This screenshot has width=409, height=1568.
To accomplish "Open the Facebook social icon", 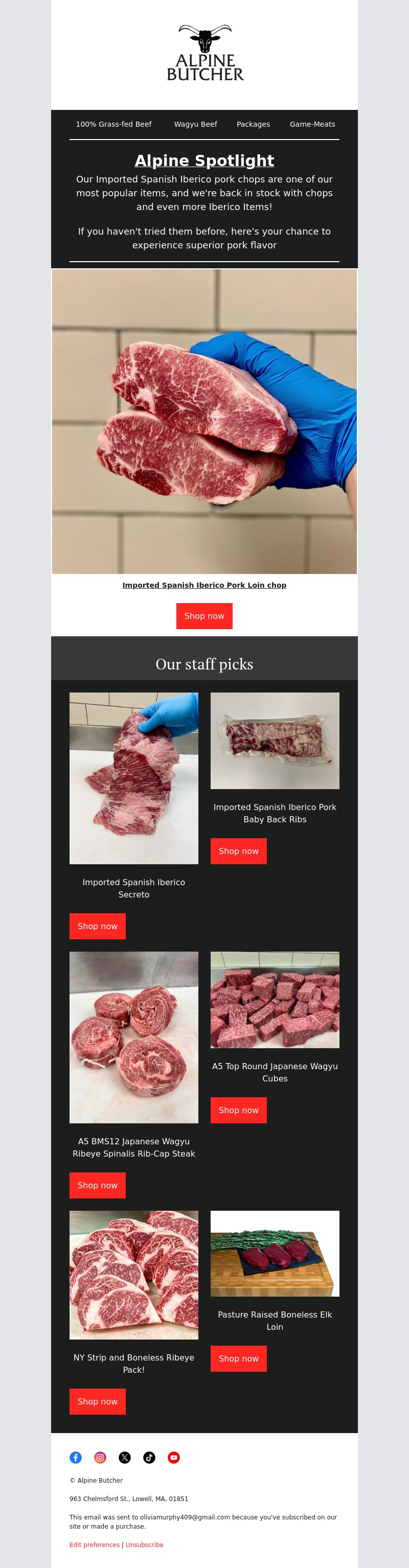I will point(76,1457).
